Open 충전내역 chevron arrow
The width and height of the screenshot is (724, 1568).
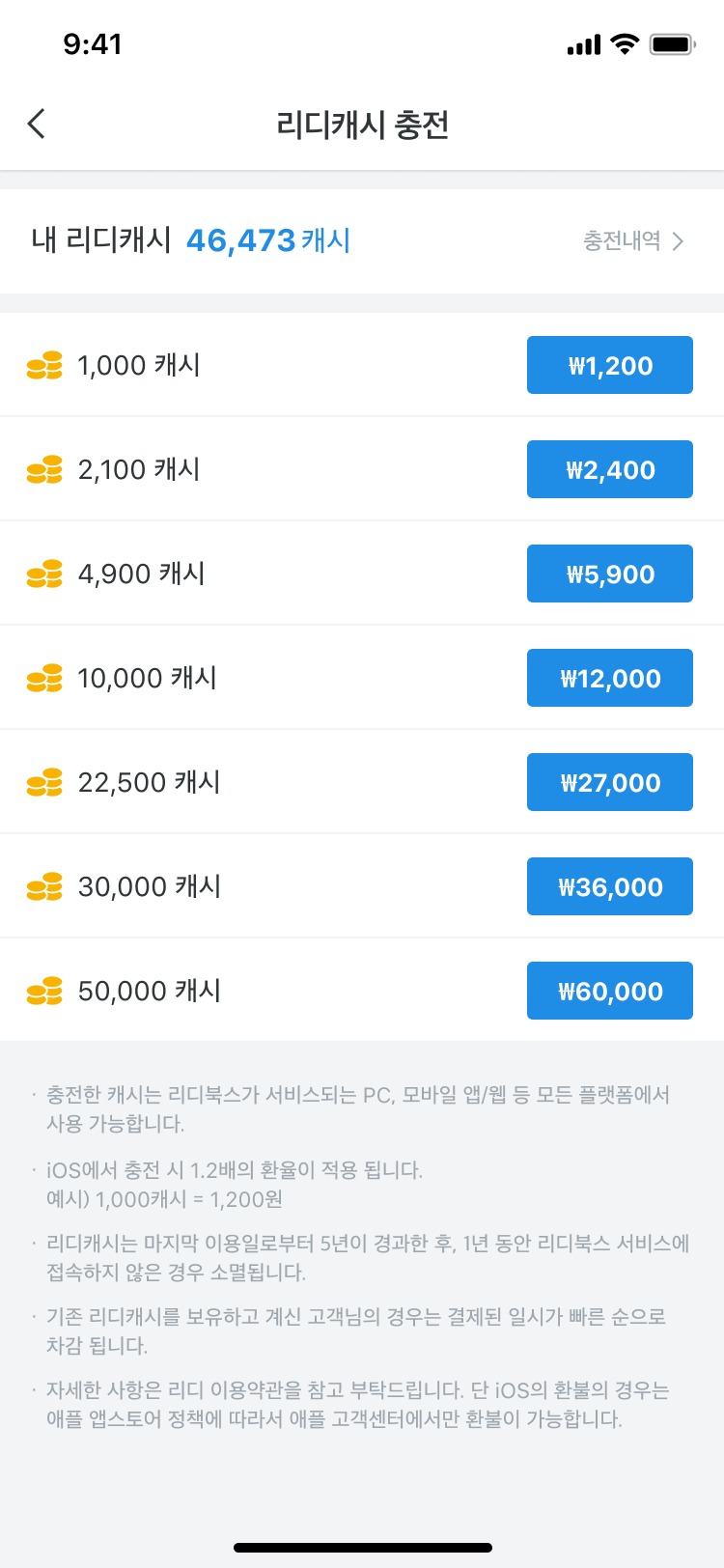[x=678, y=241]
